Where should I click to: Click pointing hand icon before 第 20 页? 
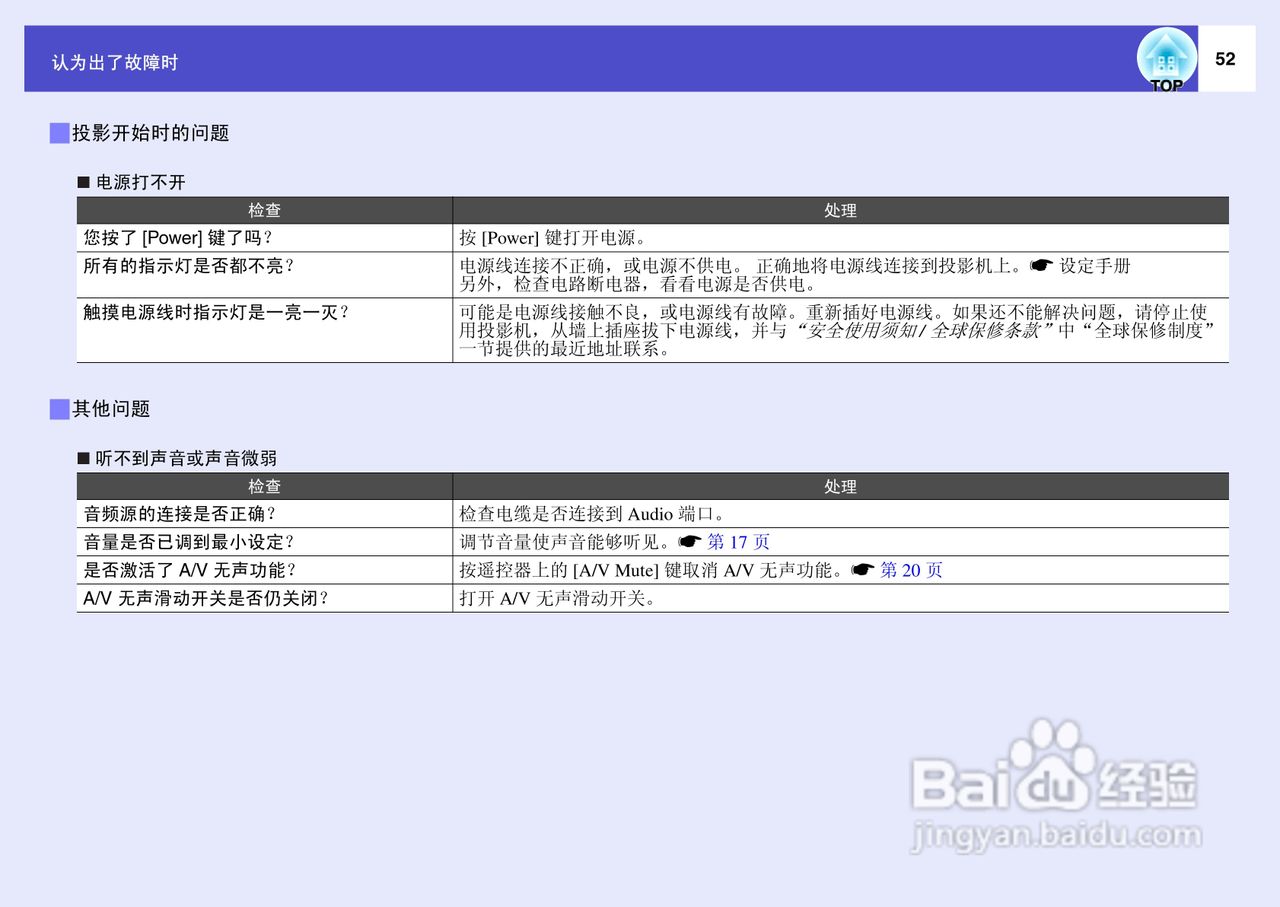[x=863, y=570]
